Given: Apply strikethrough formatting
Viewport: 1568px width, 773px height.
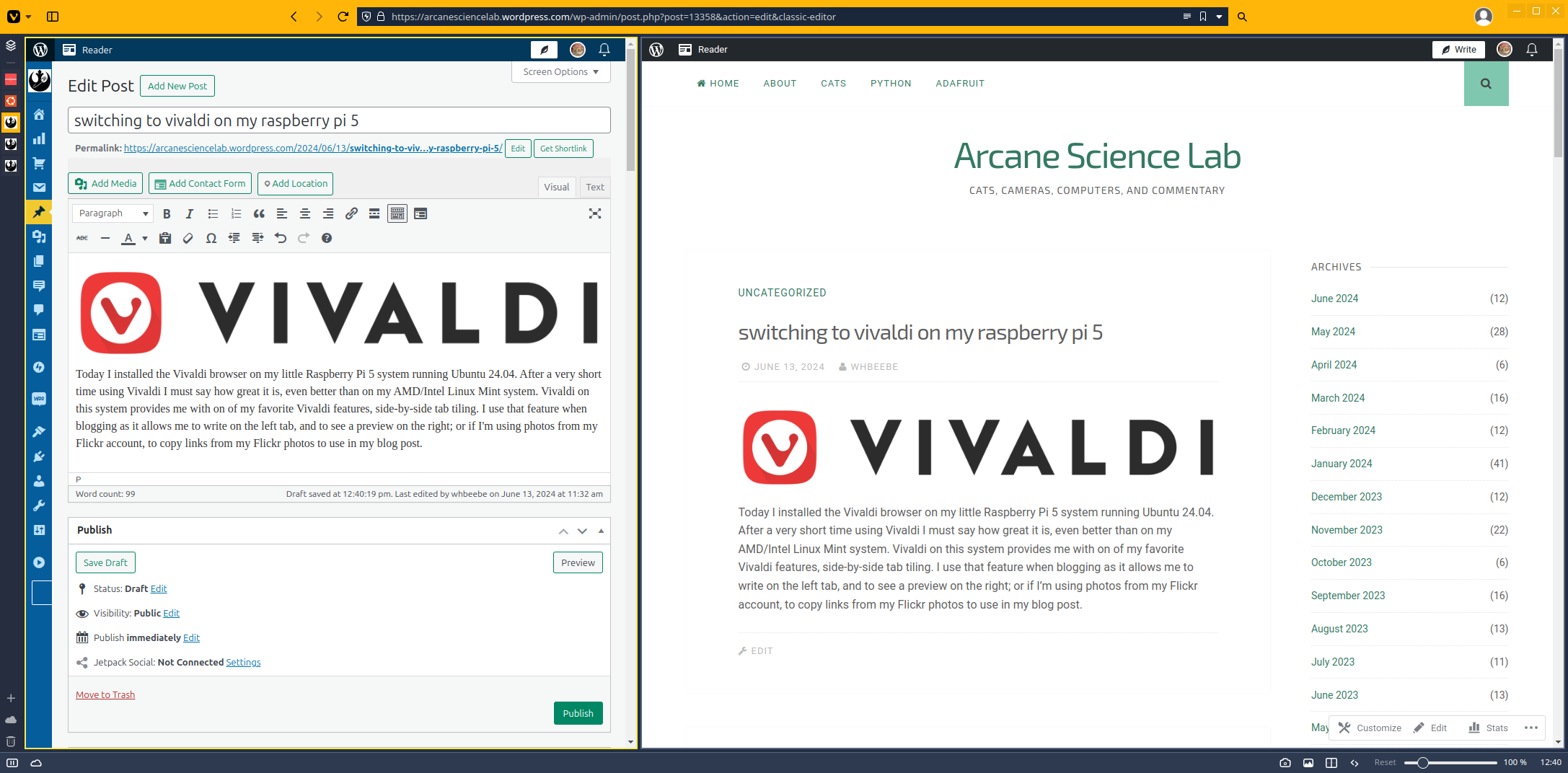Looking at the screenshot, I should pyautogui.click(x=82, y=238).
